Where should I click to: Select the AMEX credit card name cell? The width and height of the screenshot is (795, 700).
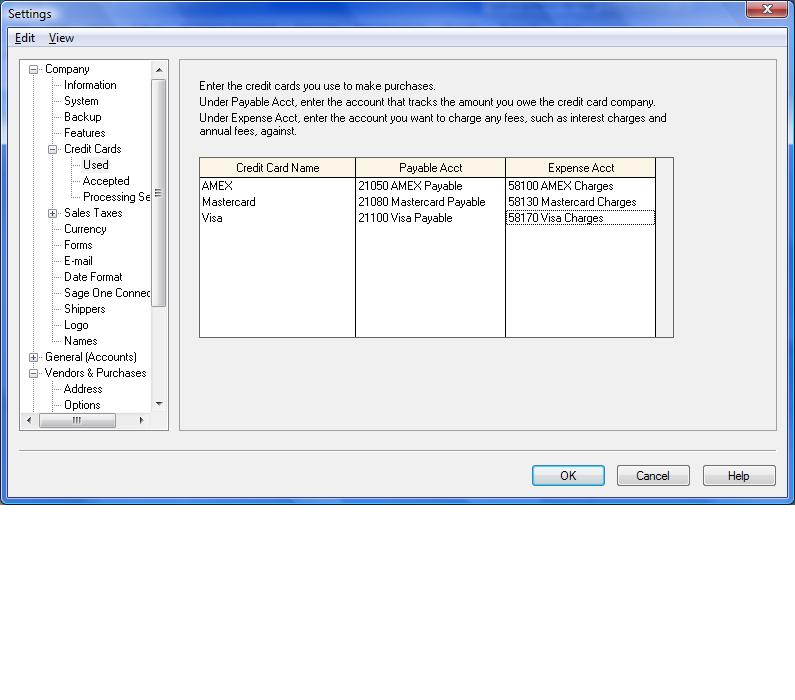click(x=277, y=186)
